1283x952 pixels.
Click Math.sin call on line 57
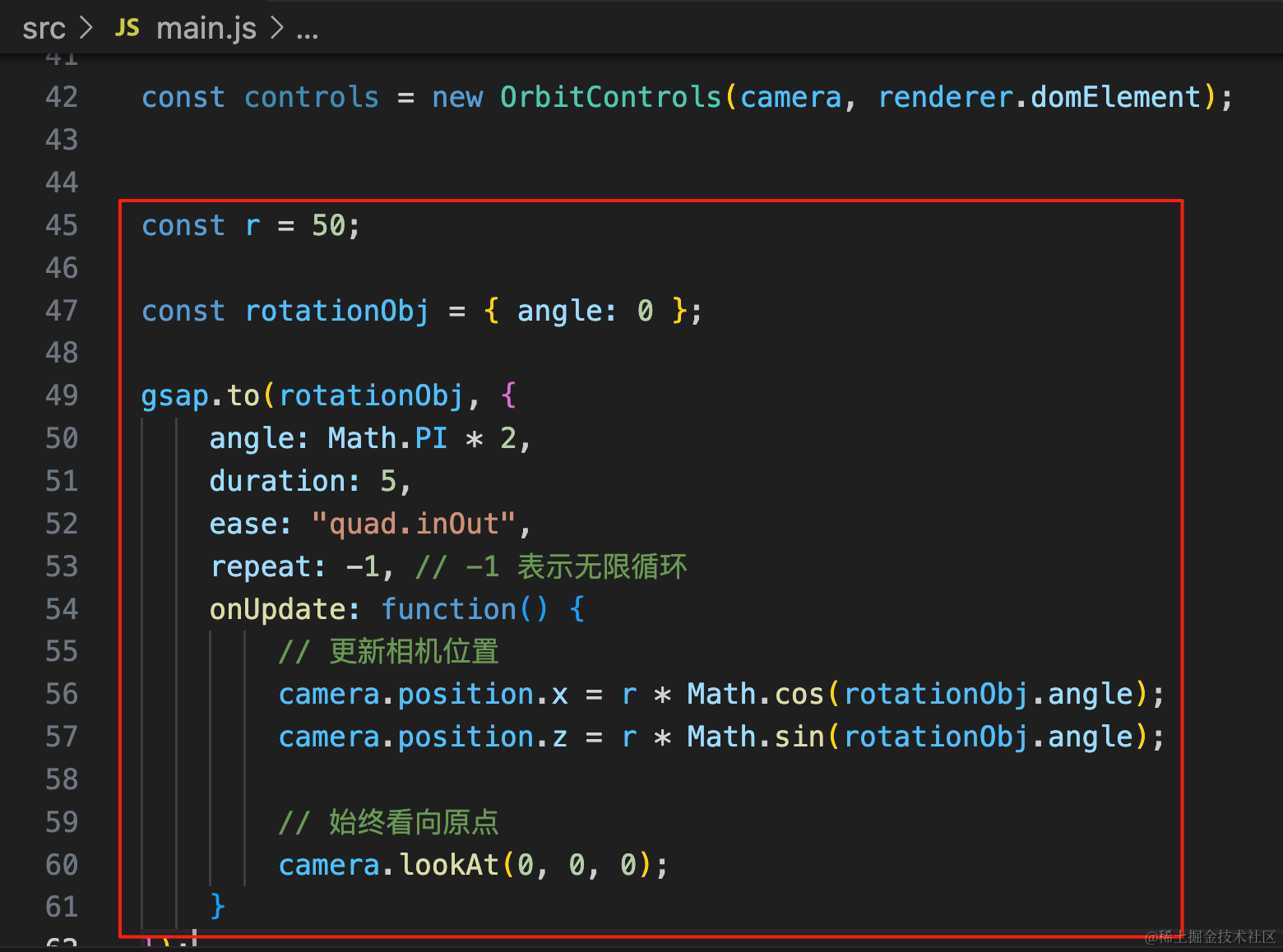[x=756, y=737]
